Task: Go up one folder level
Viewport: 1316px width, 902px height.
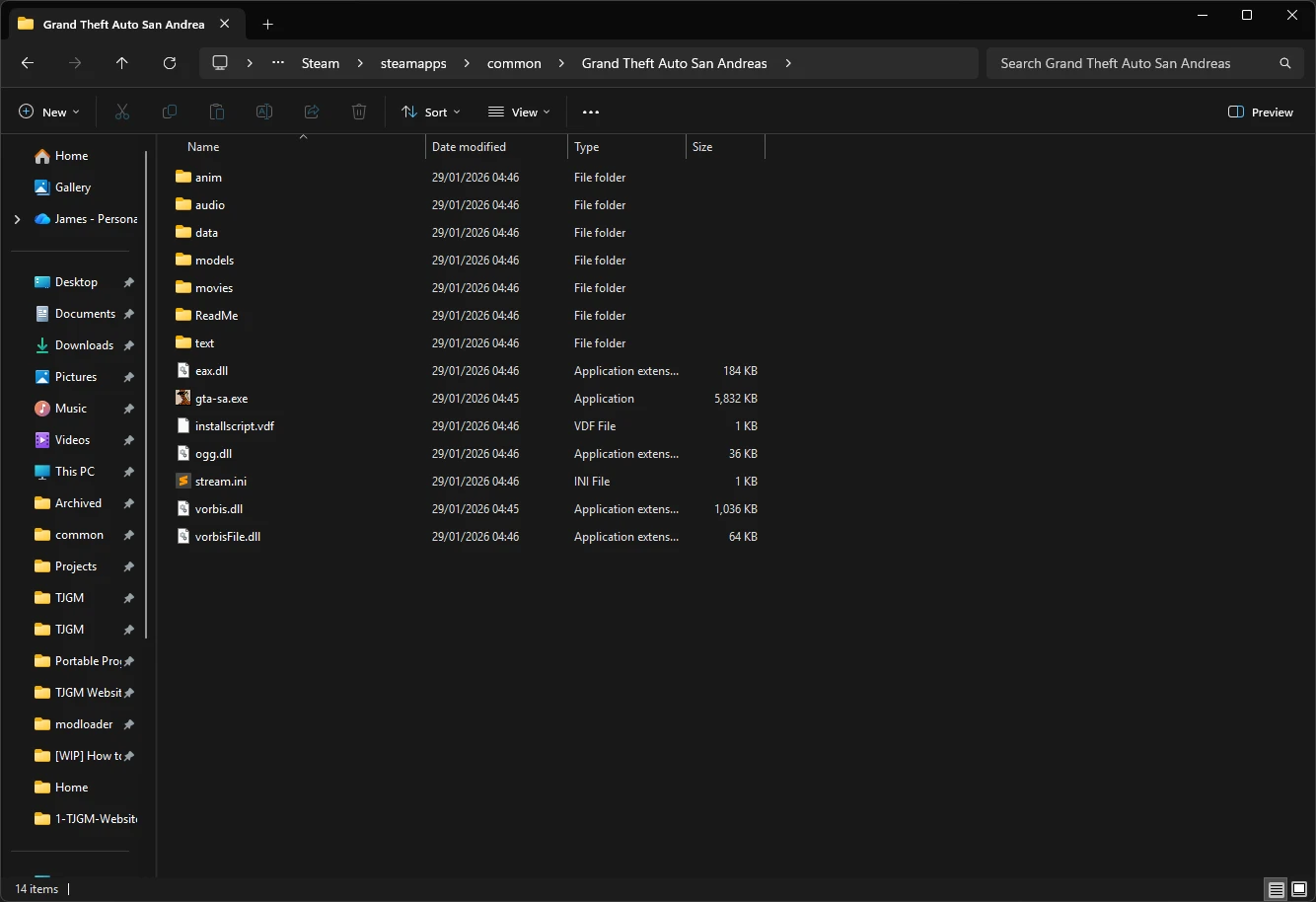Action: 122,62
